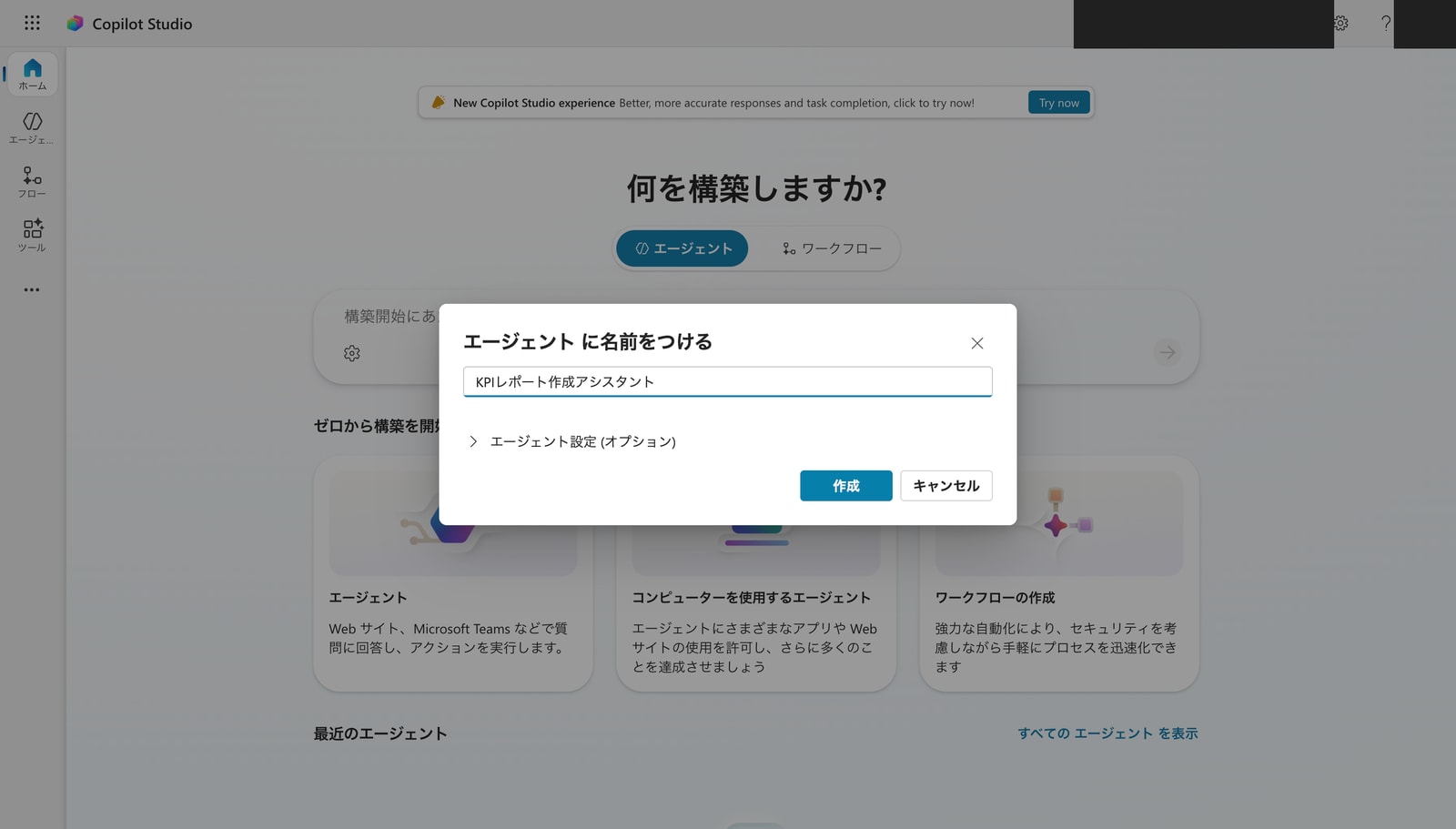
Task: Click the 作成 button
Action: tap(846, 486)
